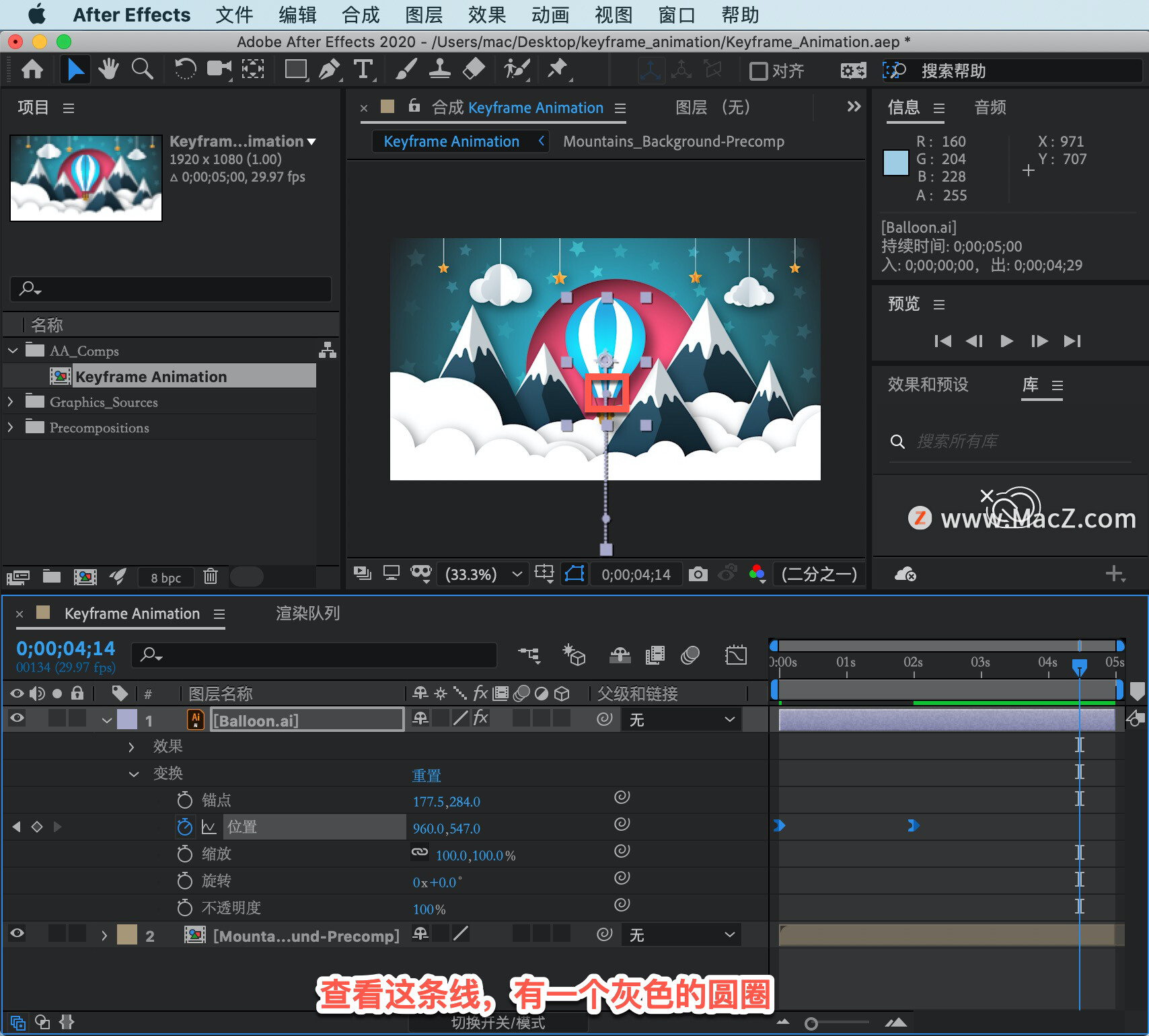Toggle the 不透明度 stopwatch

coord(184,908)
